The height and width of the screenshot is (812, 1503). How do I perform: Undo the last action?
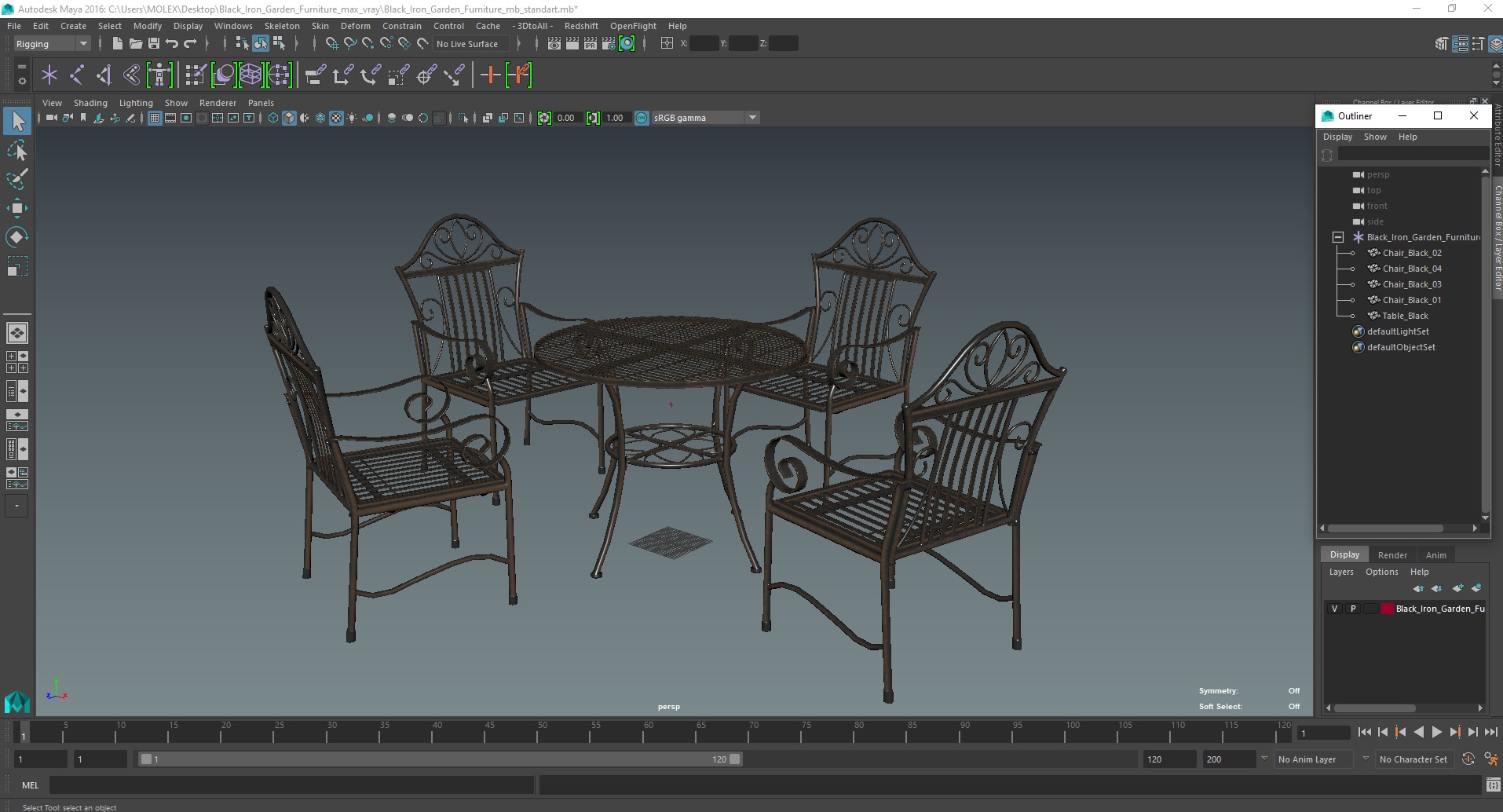tap(171, 44)
